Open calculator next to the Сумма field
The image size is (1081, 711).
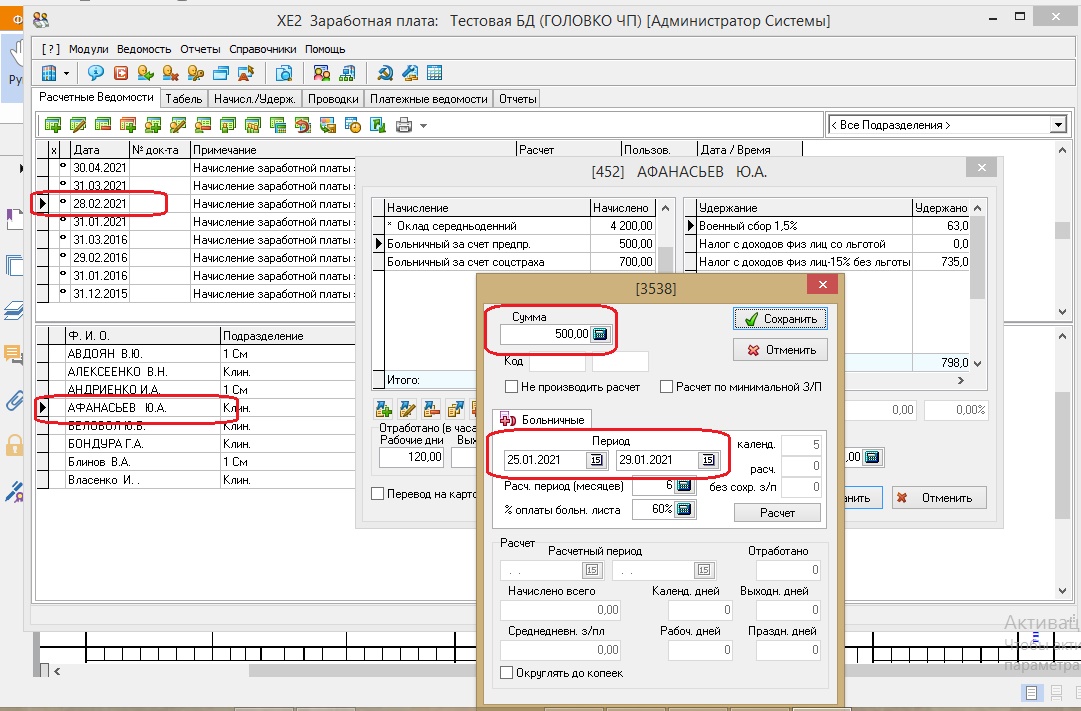[x=600, y=334]
